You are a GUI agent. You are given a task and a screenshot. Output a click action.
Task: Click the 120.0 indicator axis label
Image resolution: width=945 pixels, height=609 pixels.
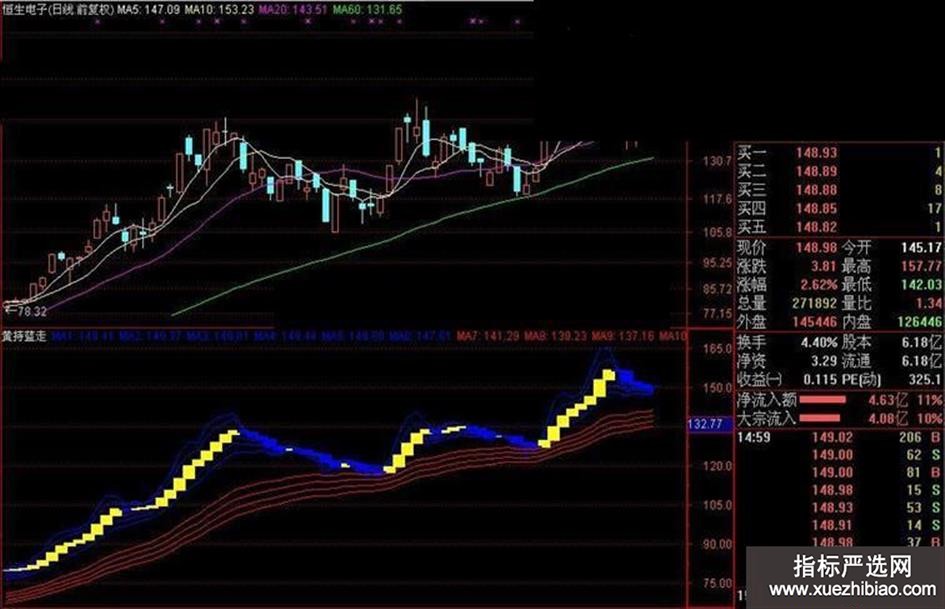coord(717,465)
